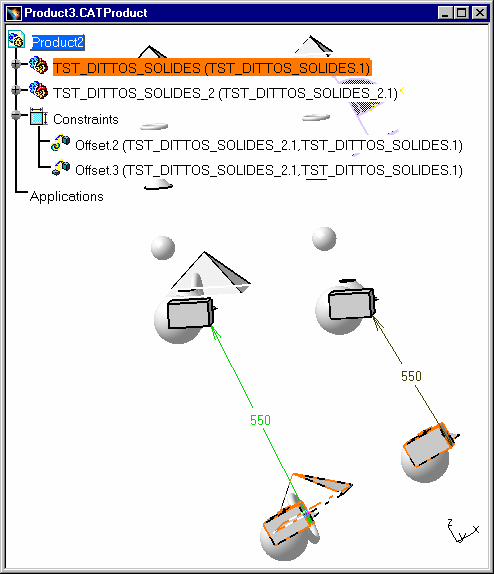494x574 pixels.
Task: Select the Applications tree item
Action: (67, 197)
